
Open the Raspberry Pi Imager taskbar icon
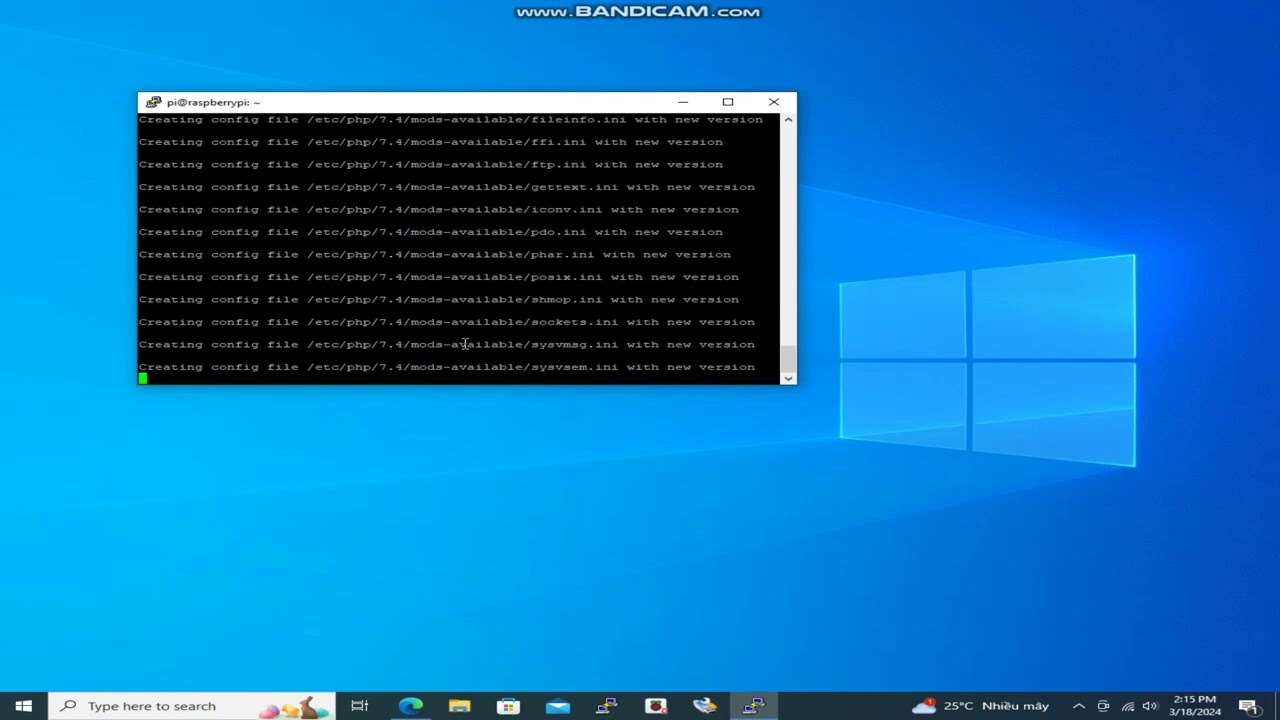click(655, 706)
